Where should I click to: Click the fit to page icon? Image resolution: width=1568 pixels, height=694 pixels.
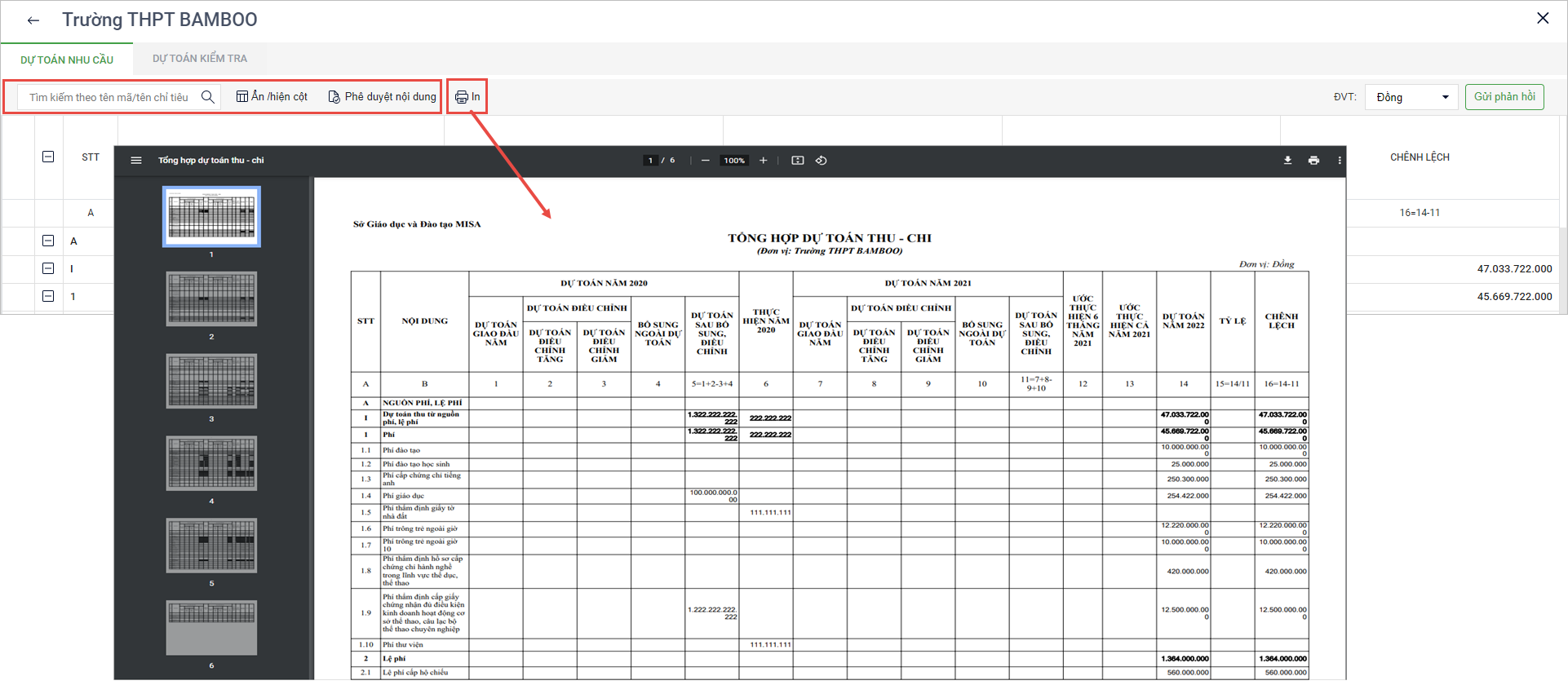(x=798, y=161)
